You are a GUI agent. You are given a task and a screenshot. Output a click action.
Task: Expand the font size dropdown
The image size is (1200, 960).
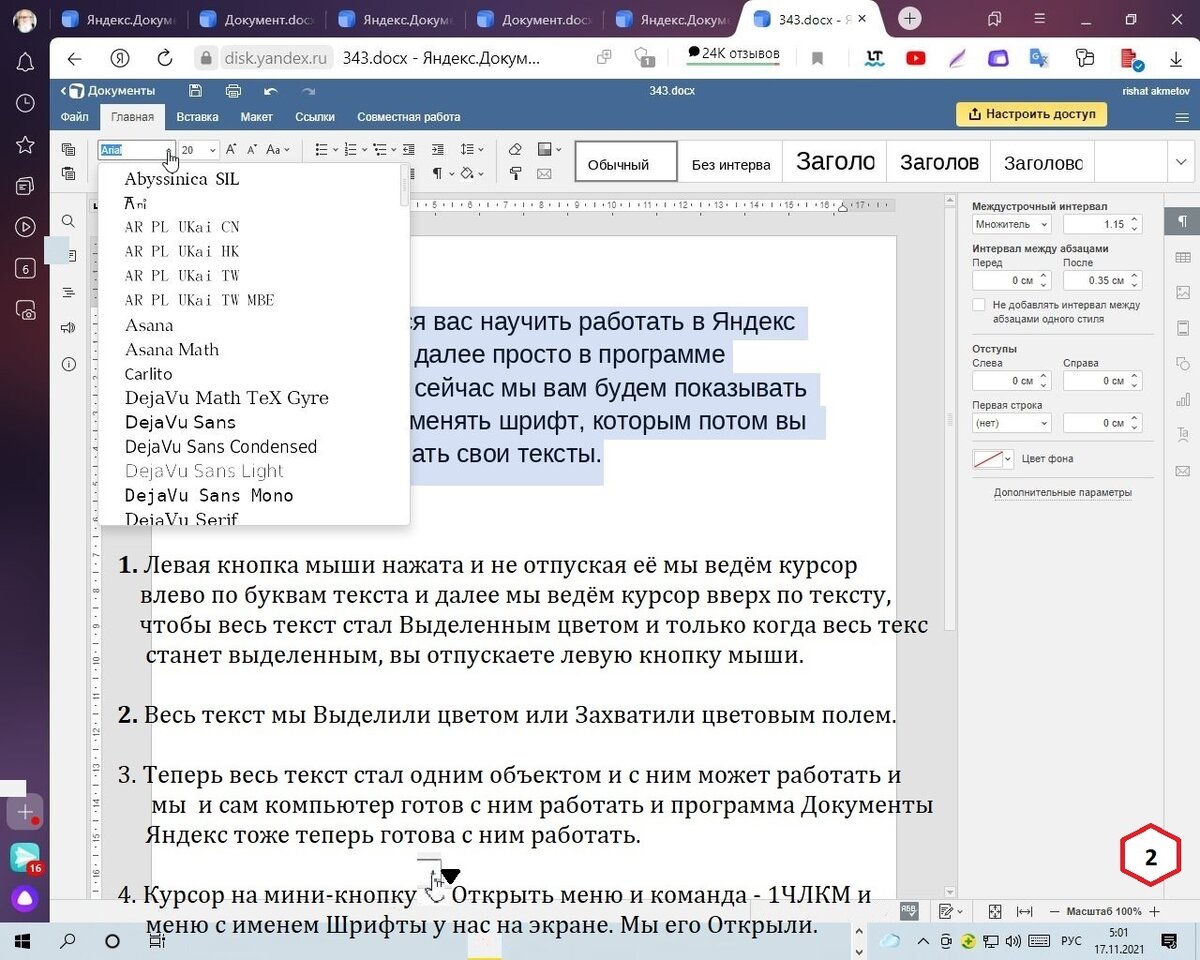point(212,150)
